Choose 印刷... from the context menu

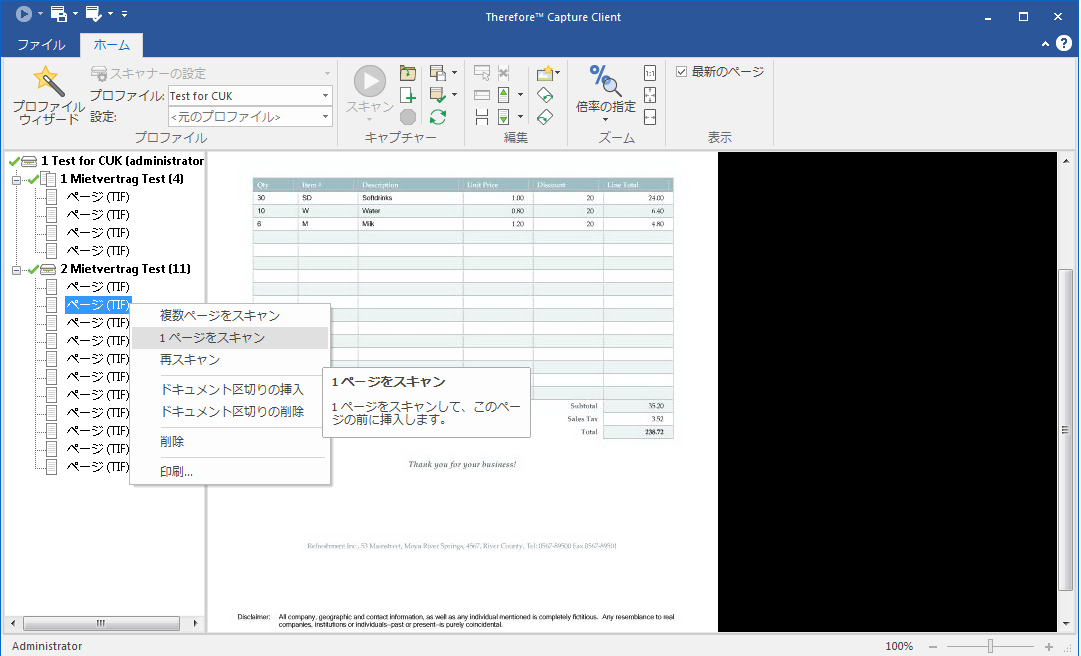coord(230,472)
